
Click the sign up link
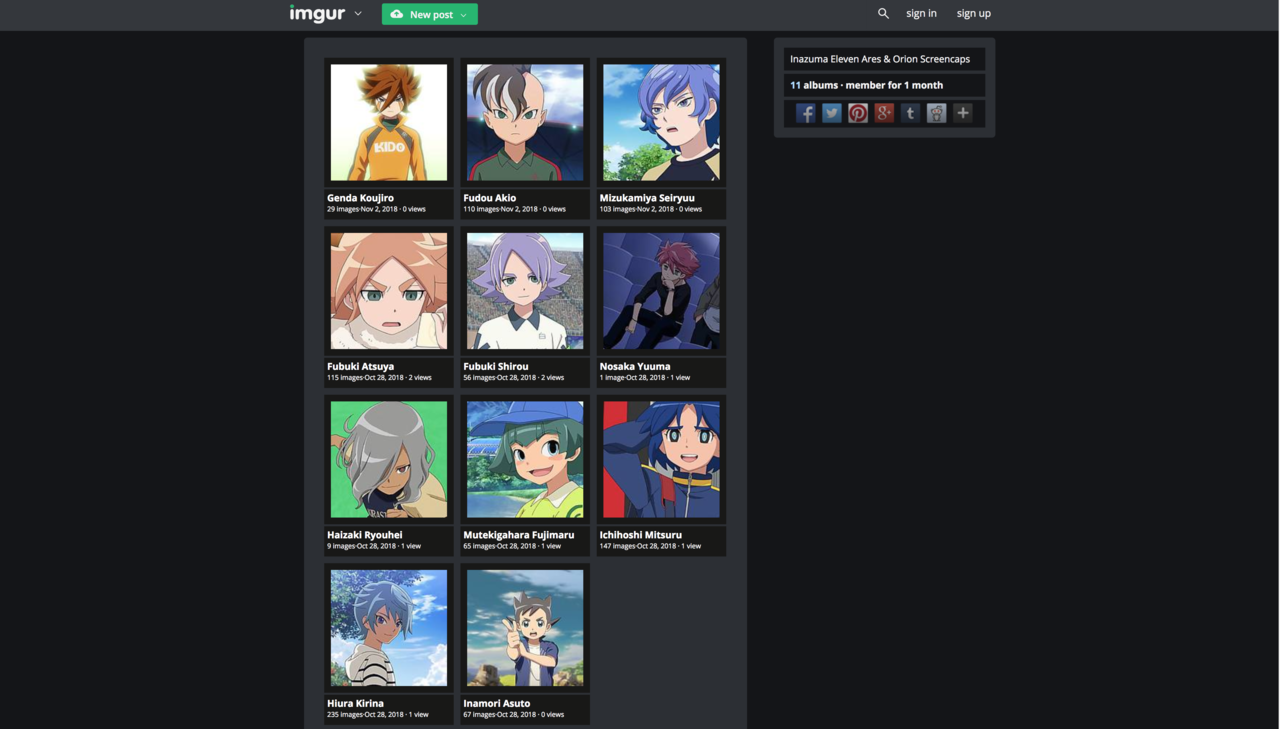click(973, 13)
